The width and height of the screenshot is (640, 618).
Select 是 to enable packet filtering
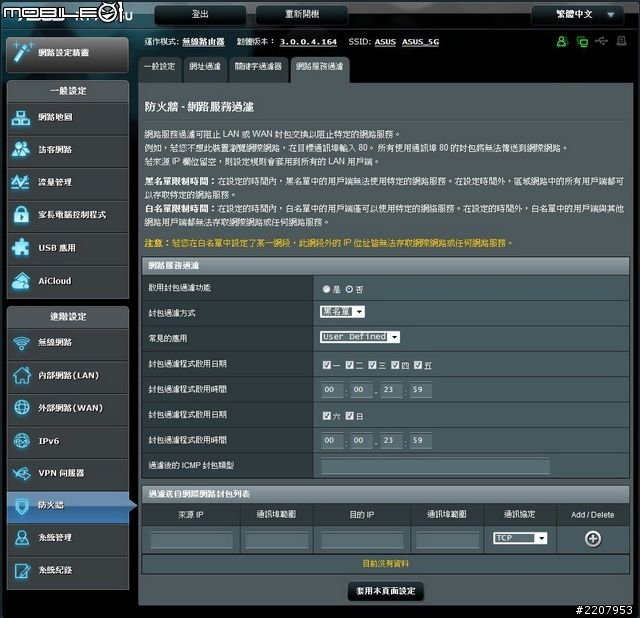[326, 288]
